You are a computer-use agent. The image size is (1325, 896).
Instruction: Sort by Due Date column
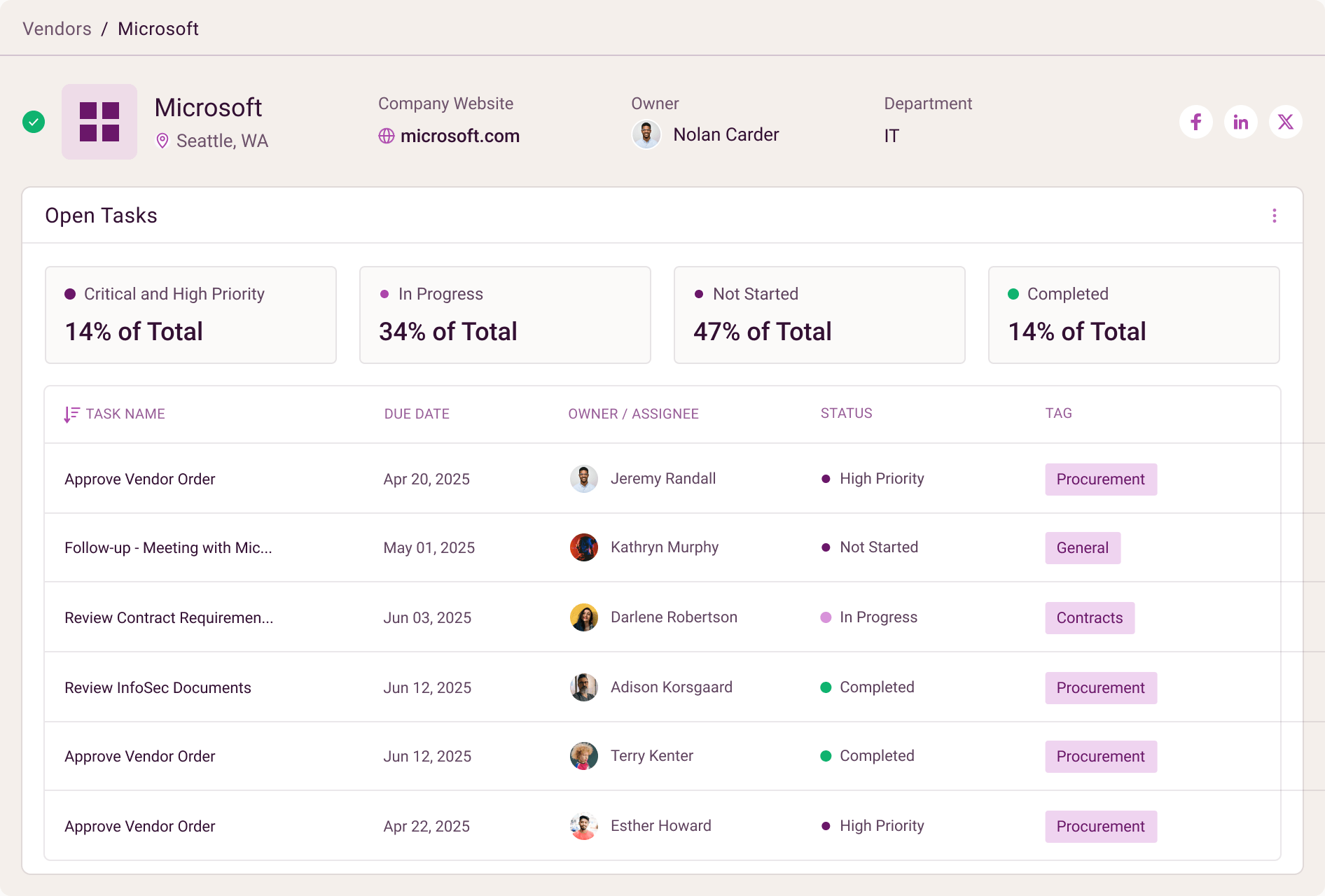(417, 414)
